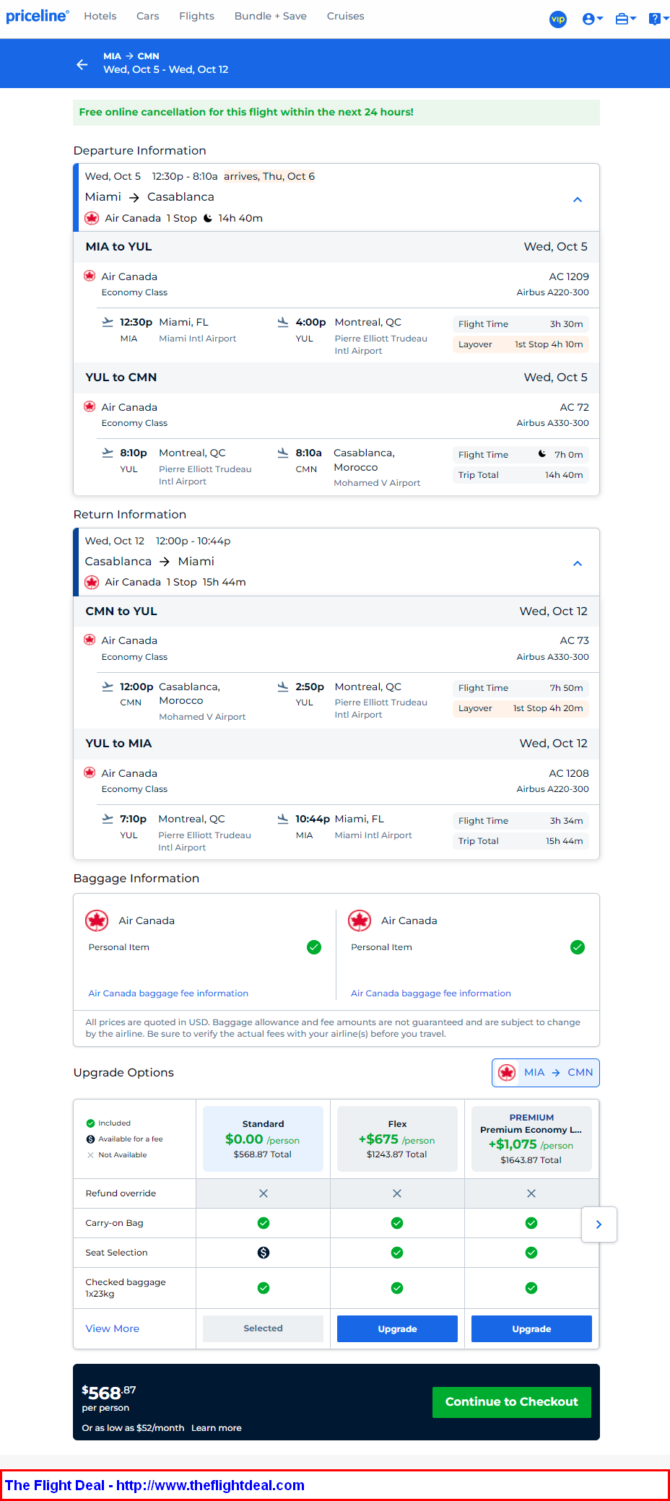Click Carry-on Bag checkmark under Standard
The width and height of the screenshot is (670, 1501).
pyautogui.click(x=263, y=1223)
